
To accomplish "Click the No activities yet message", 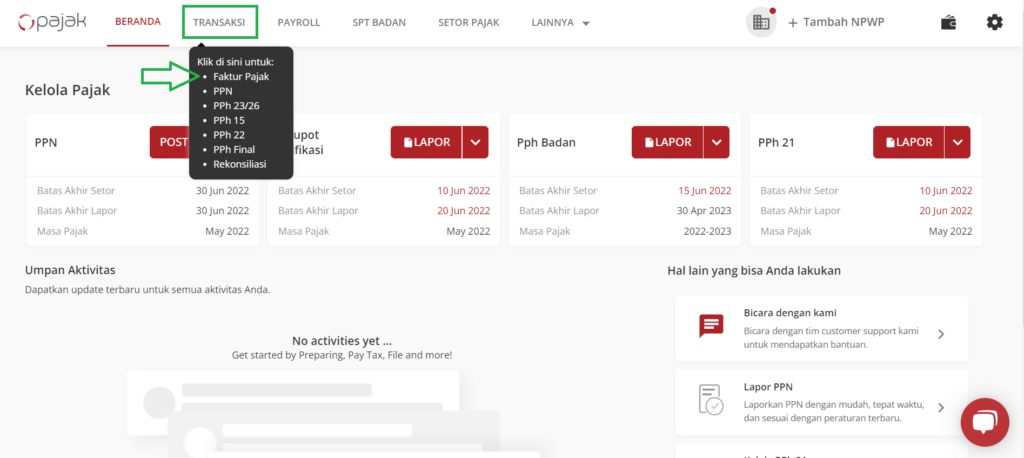I will (x=342, y=341).
